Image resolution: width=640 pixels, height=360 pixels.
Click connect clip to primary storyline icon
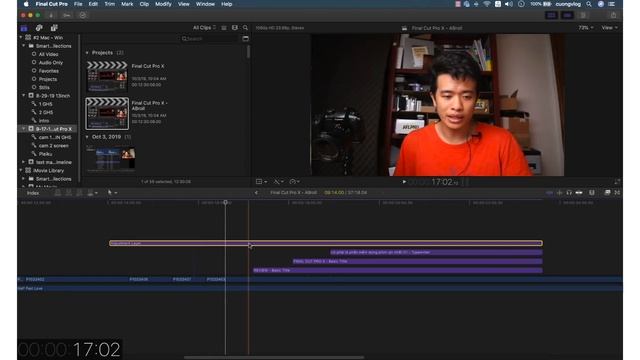tap(58, 193)
